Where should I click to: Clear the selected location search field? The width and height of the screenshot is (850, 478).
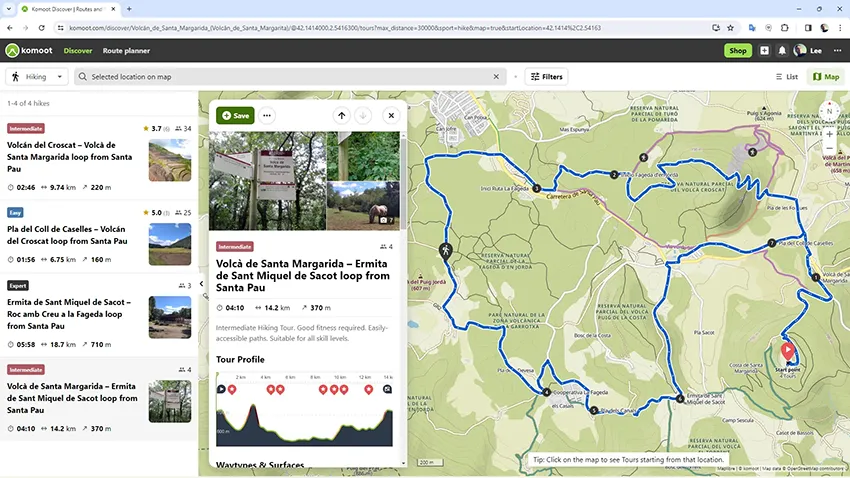tap(496, 77)
